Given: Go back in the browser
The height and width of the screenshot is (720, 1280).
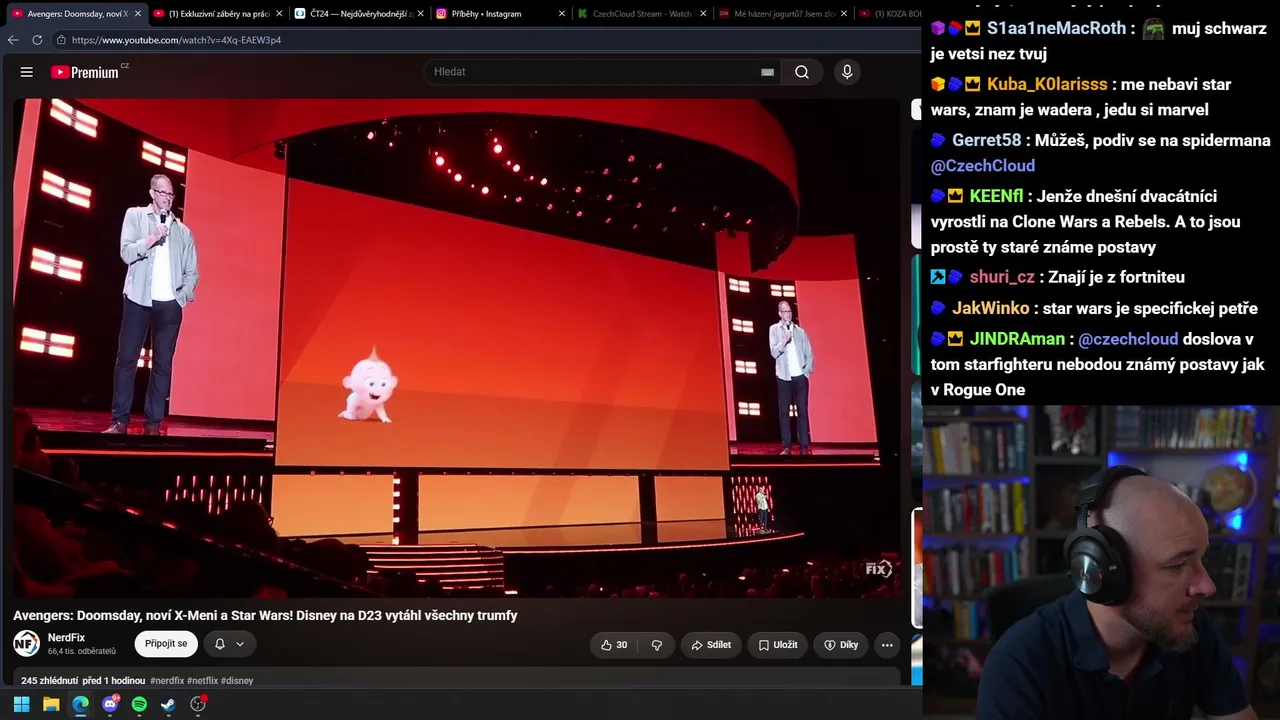Looking at the screenshot, I should click(x=13, y=40).
